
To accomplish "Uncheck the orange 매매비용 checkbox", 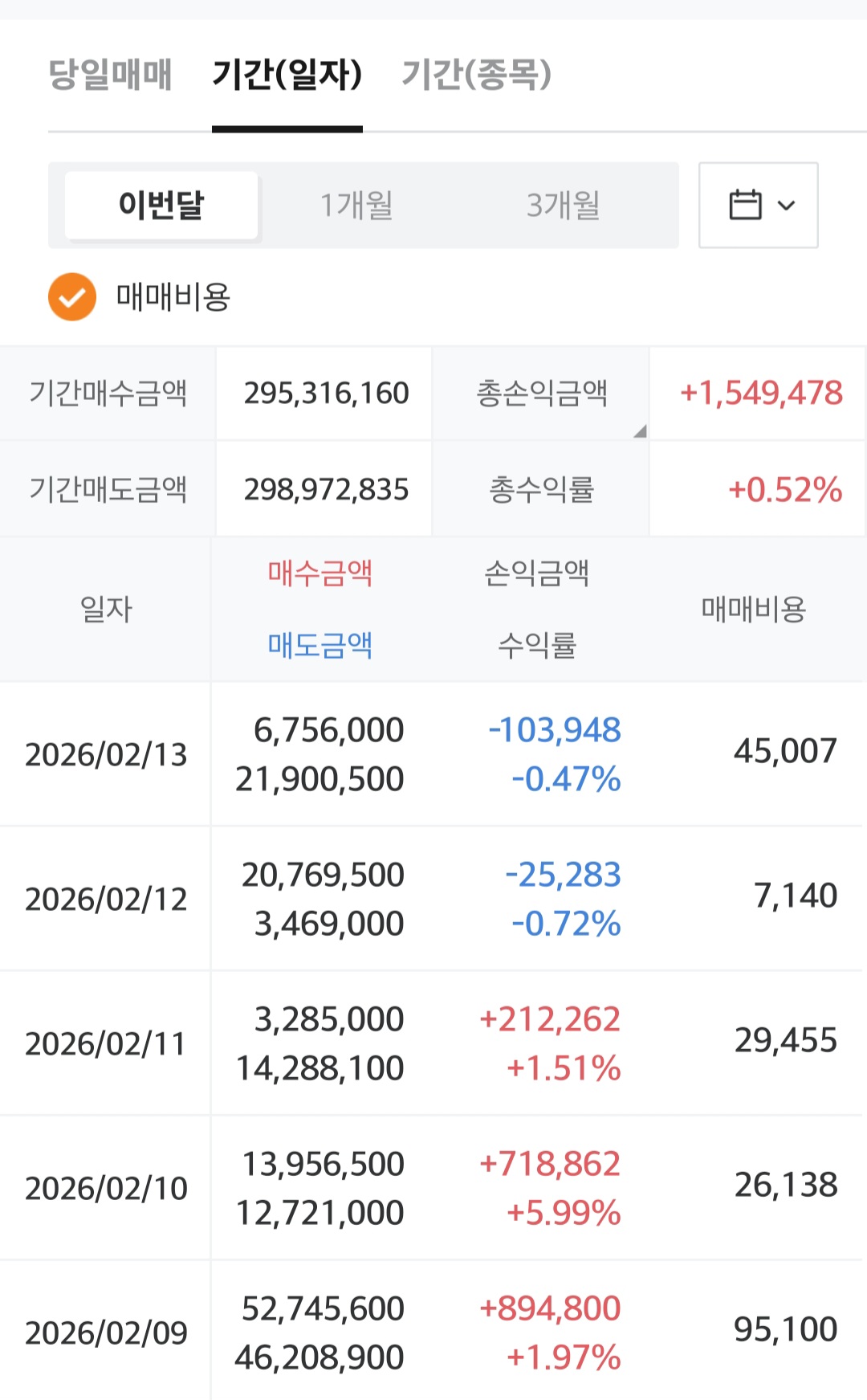I will 72,297.
